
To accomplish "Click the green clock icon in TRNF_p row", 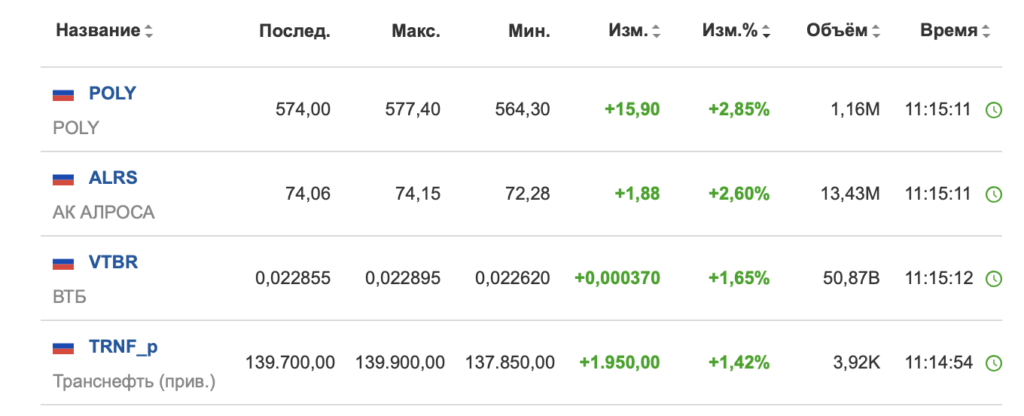I will pyautogui.click(x=993, y=362).
